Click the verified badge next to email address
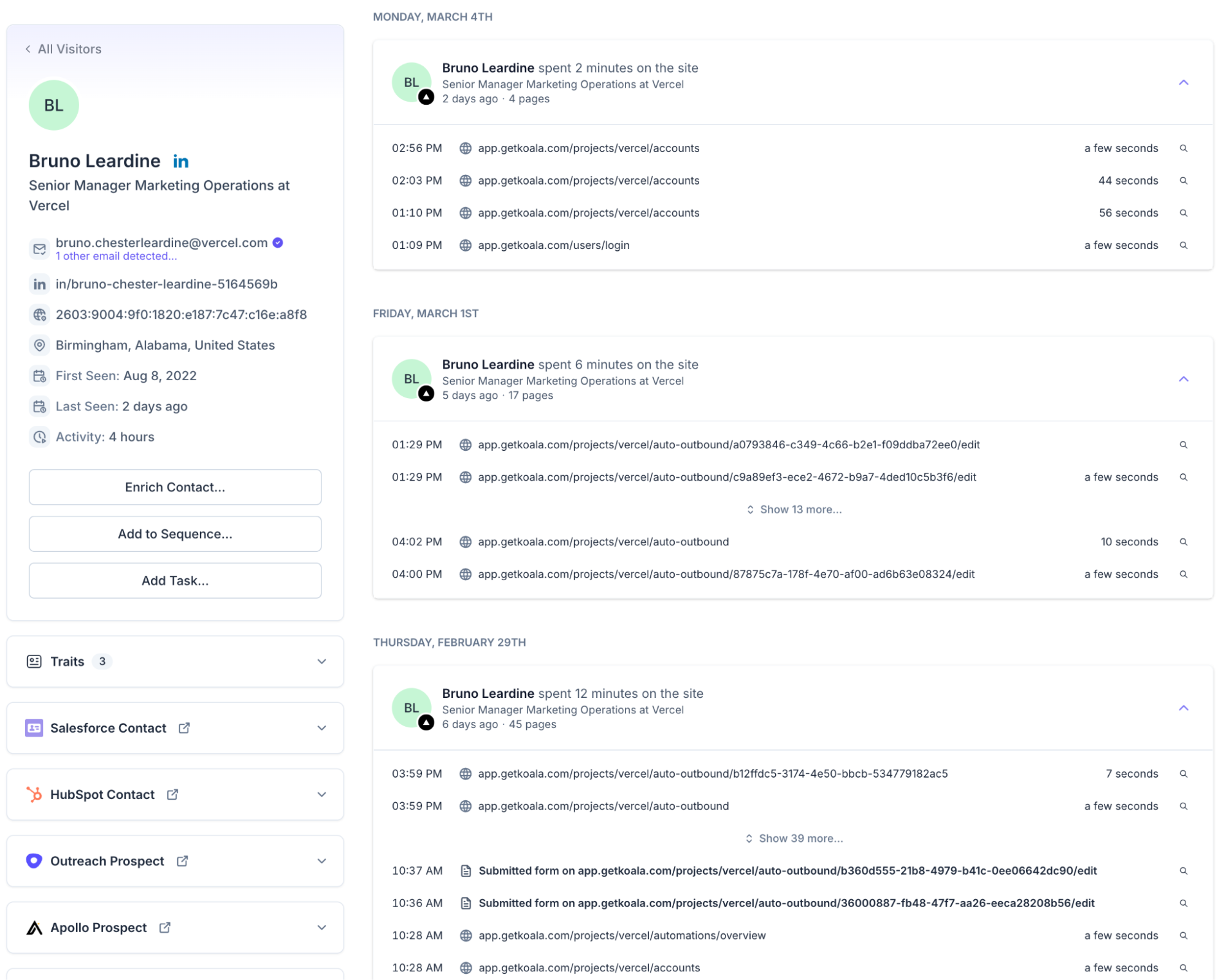1226x980 pixels. [x=278, y=243]
